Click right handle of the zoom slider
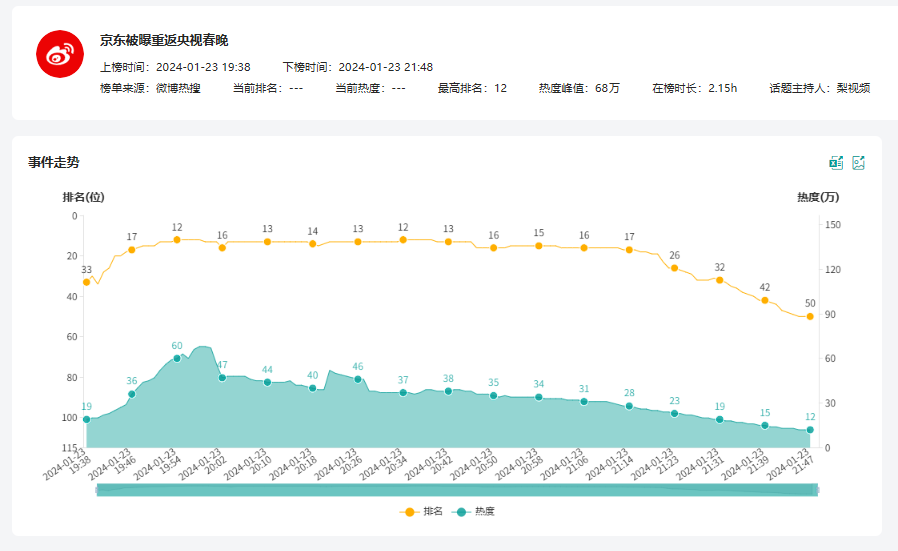The height and width of the screenshot is (551, 898). coord(817,490)
